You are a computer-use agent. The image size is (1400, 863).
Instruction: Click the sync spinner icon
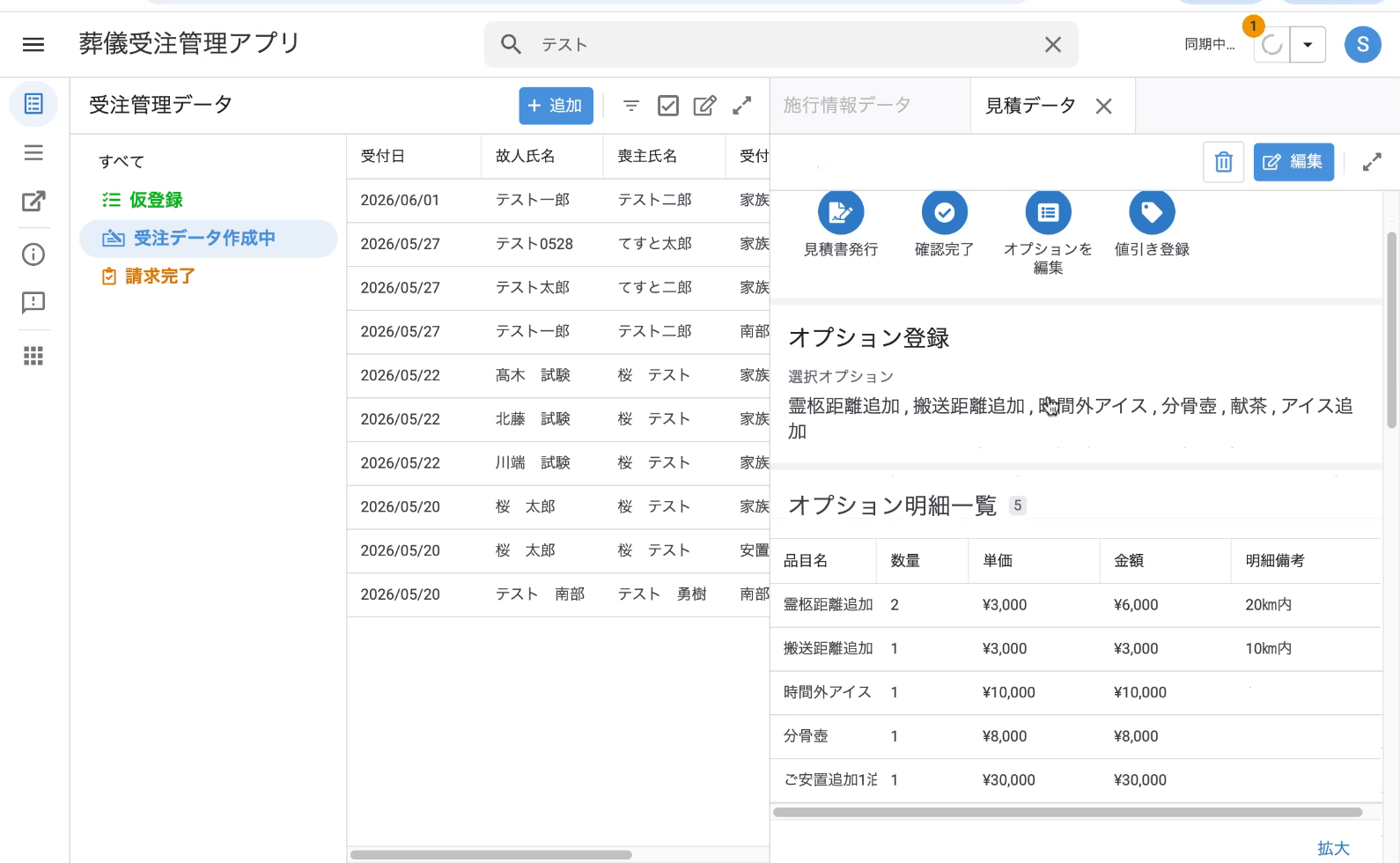click(x=1271, y=45)
